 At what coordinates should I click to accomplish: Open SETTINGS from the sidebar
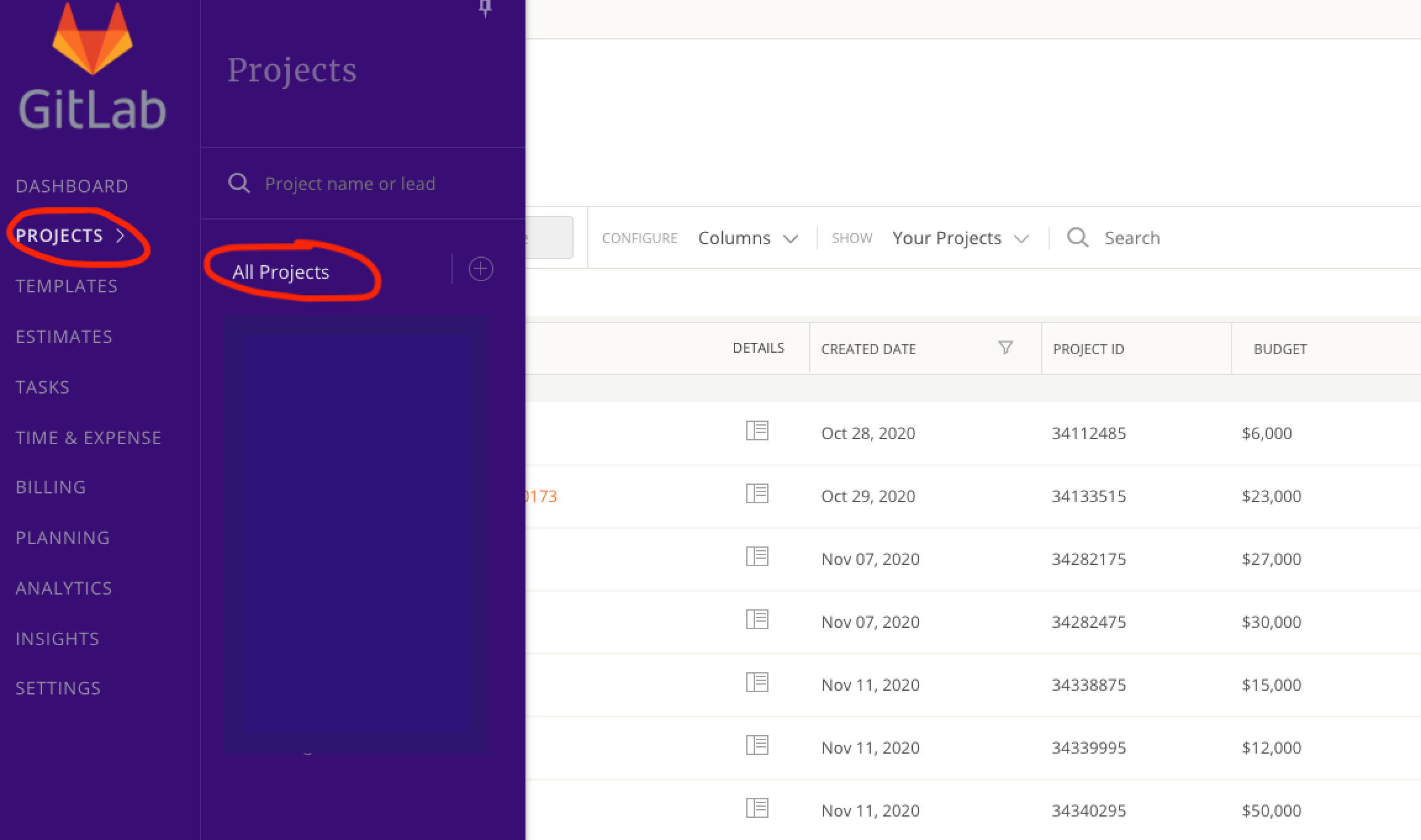[x=58, y=688]
